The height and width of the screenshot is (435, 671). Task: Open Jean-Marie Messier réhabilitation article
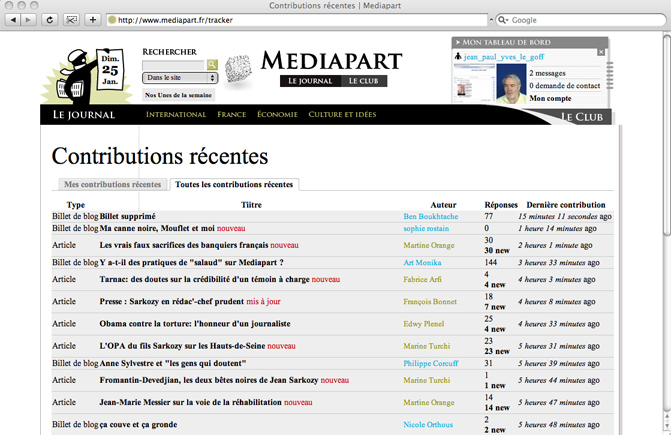pyautogui.click(x=191, y=402)
